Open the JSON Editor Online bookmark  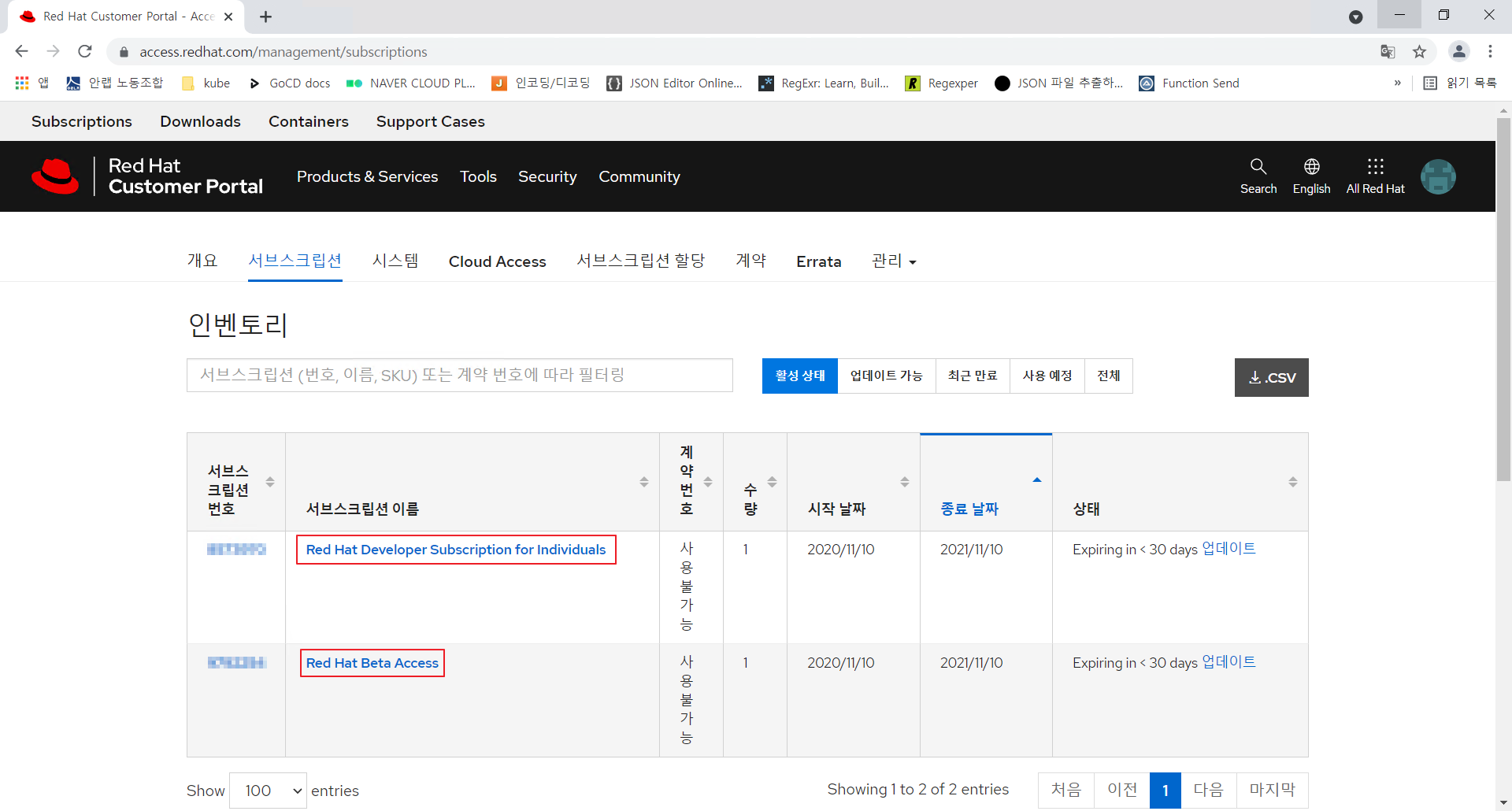674,83
